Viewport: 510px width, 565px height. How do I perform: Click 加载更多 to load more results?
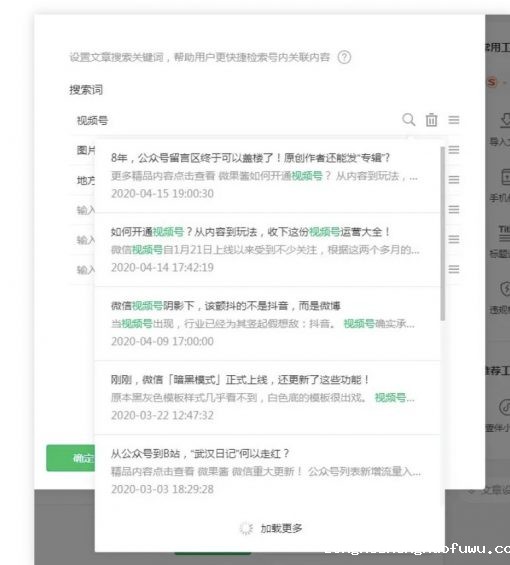(281, 528)
